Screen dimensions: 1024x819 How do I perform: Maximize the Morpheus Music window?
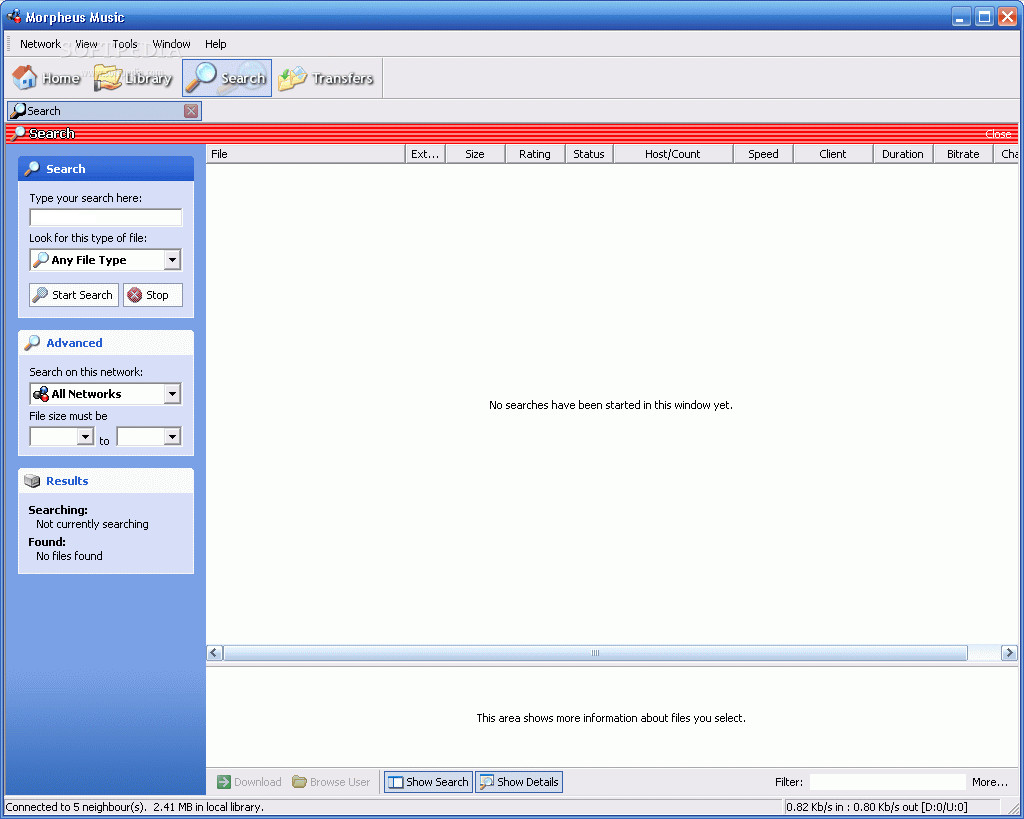pyautogui.click(x=984, y=16)
